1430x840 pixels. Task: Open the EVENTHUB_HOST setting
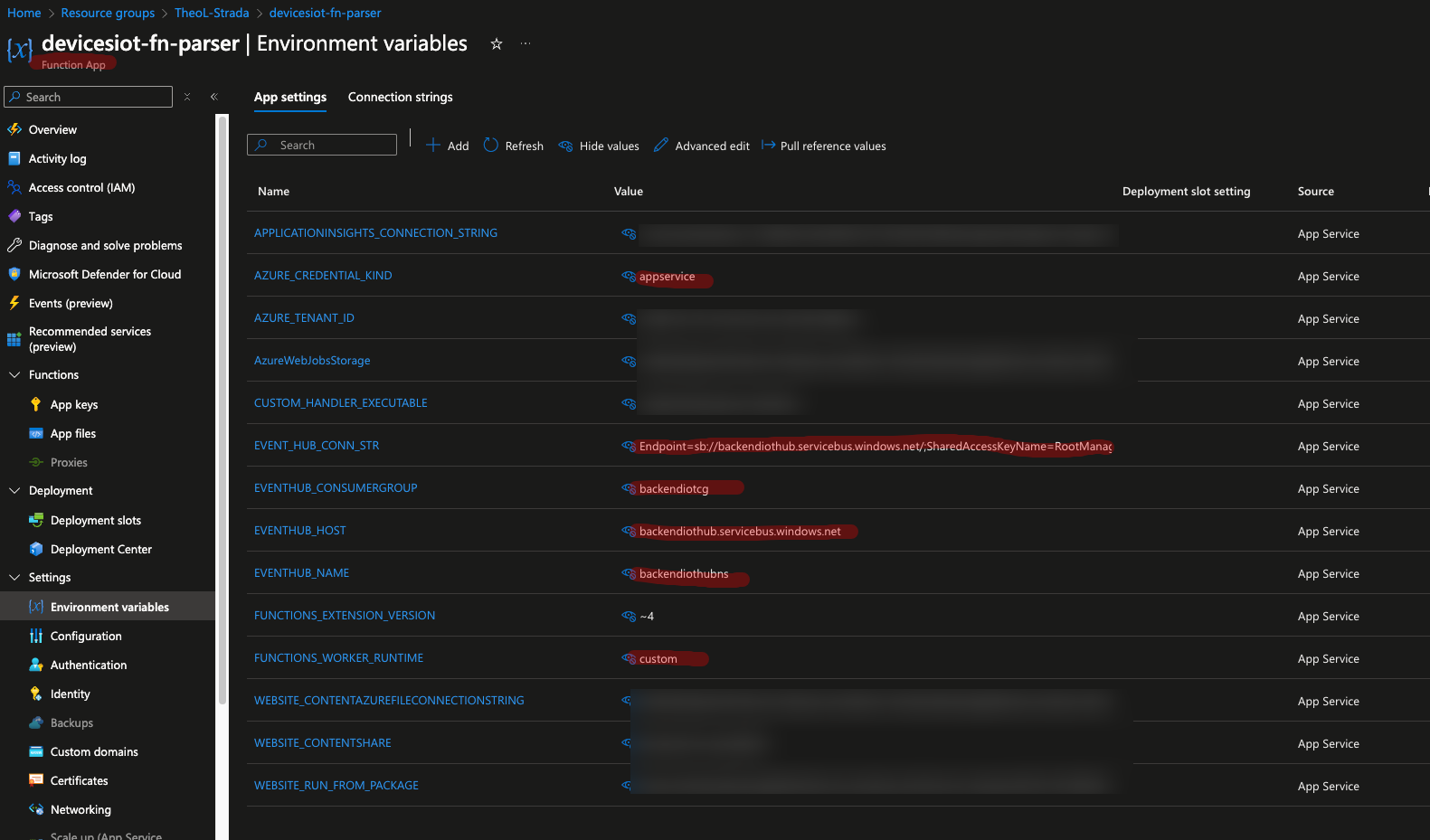[x=300, y=531]
